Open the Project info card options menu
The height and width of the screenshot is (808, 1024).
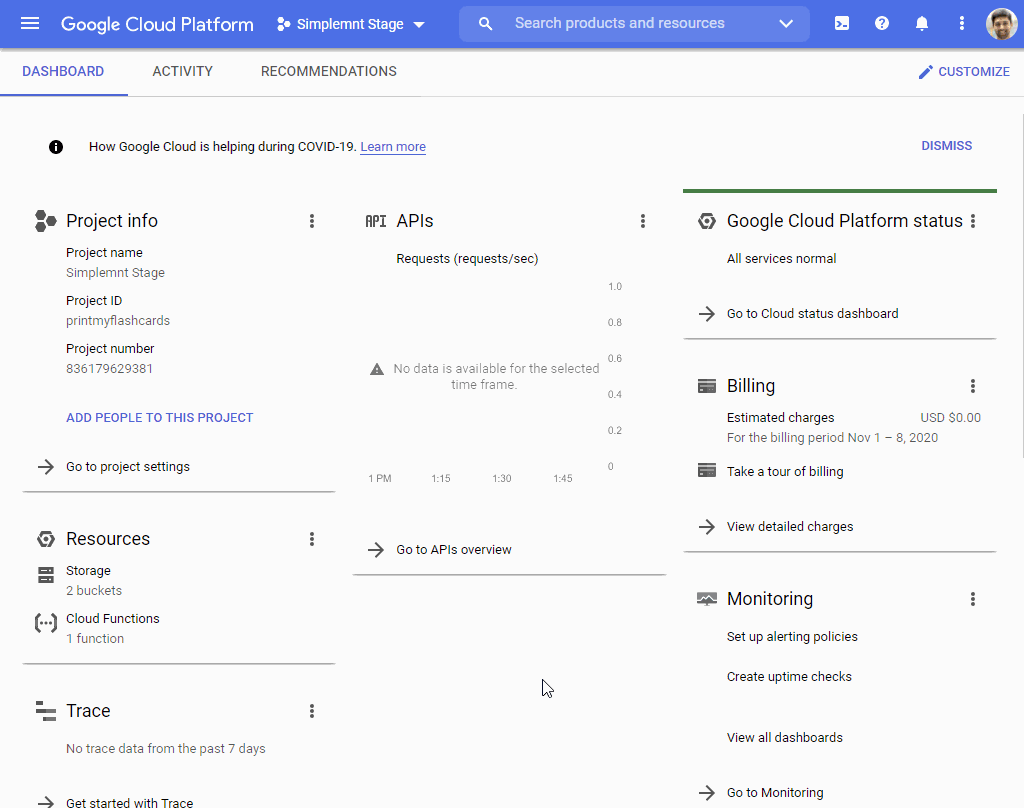312,221
